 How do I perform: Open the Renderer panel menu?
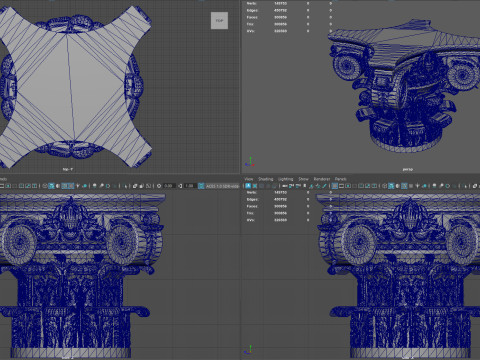tap(322, 179)
